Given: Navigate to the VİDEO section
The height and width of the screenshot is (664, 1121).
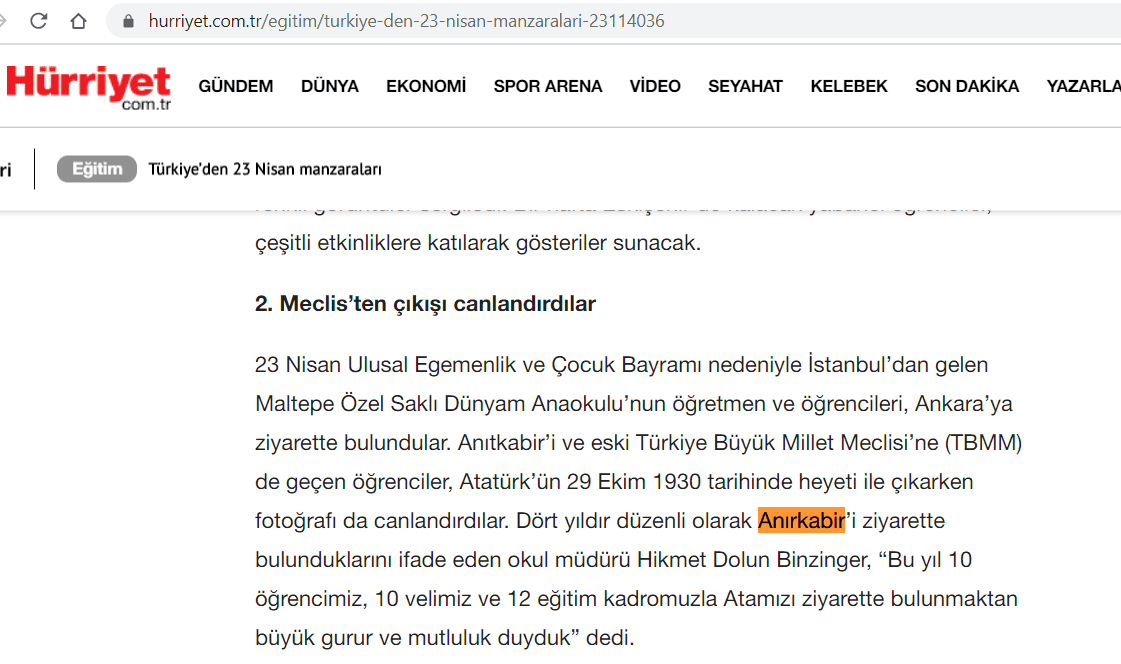Looking at the screenshot, I should pos(654,86).
